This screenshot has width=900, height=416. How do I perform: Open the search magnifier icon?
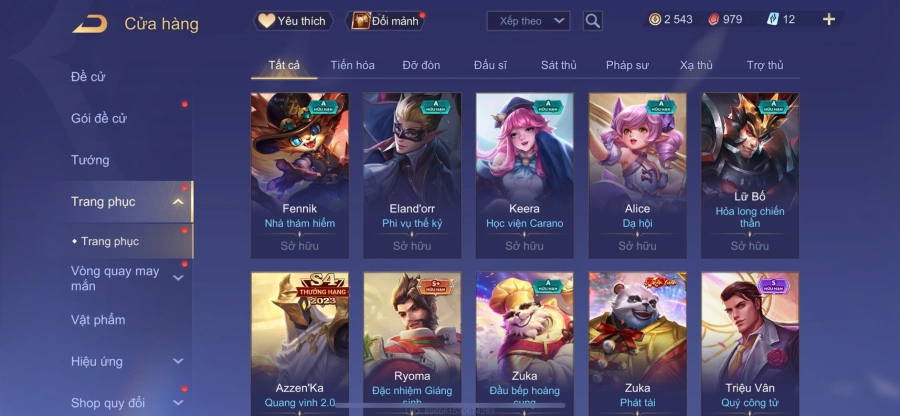pyautogui.click(x=592, y=21)
